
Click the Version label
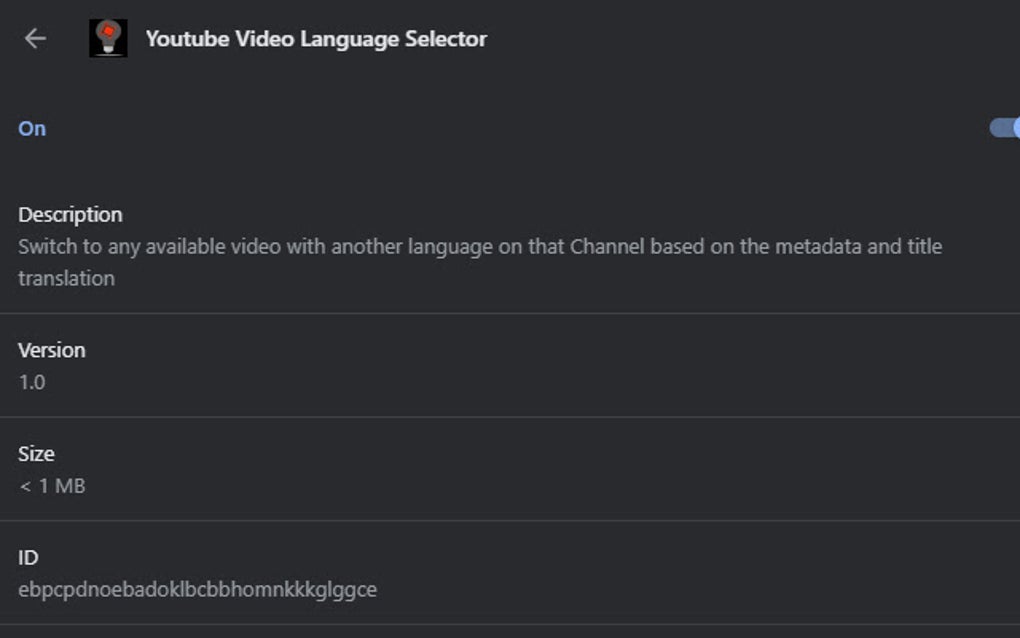53,350
